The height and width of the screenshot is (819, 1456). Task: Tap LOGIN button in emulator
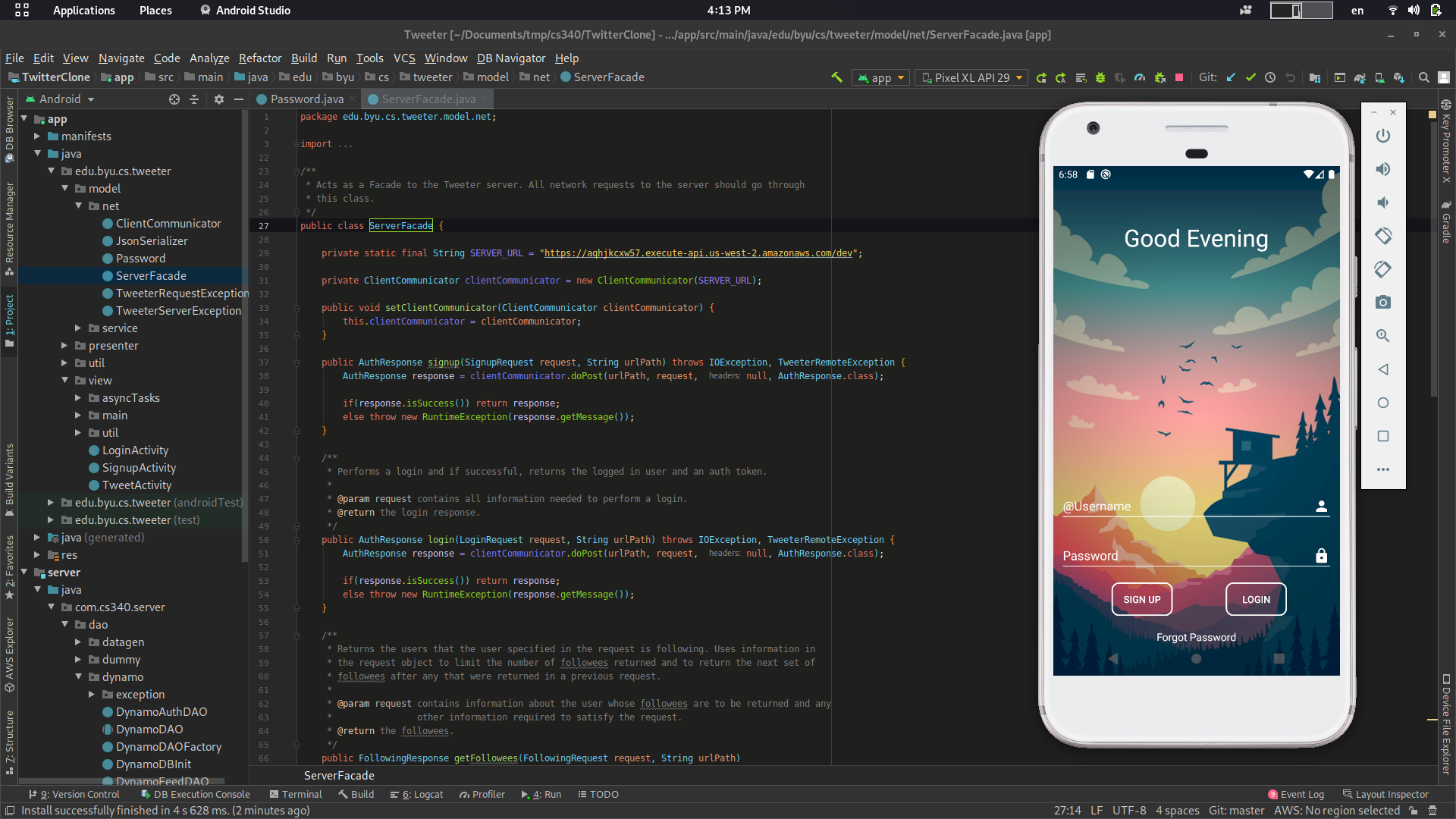tap(1256, 599)
